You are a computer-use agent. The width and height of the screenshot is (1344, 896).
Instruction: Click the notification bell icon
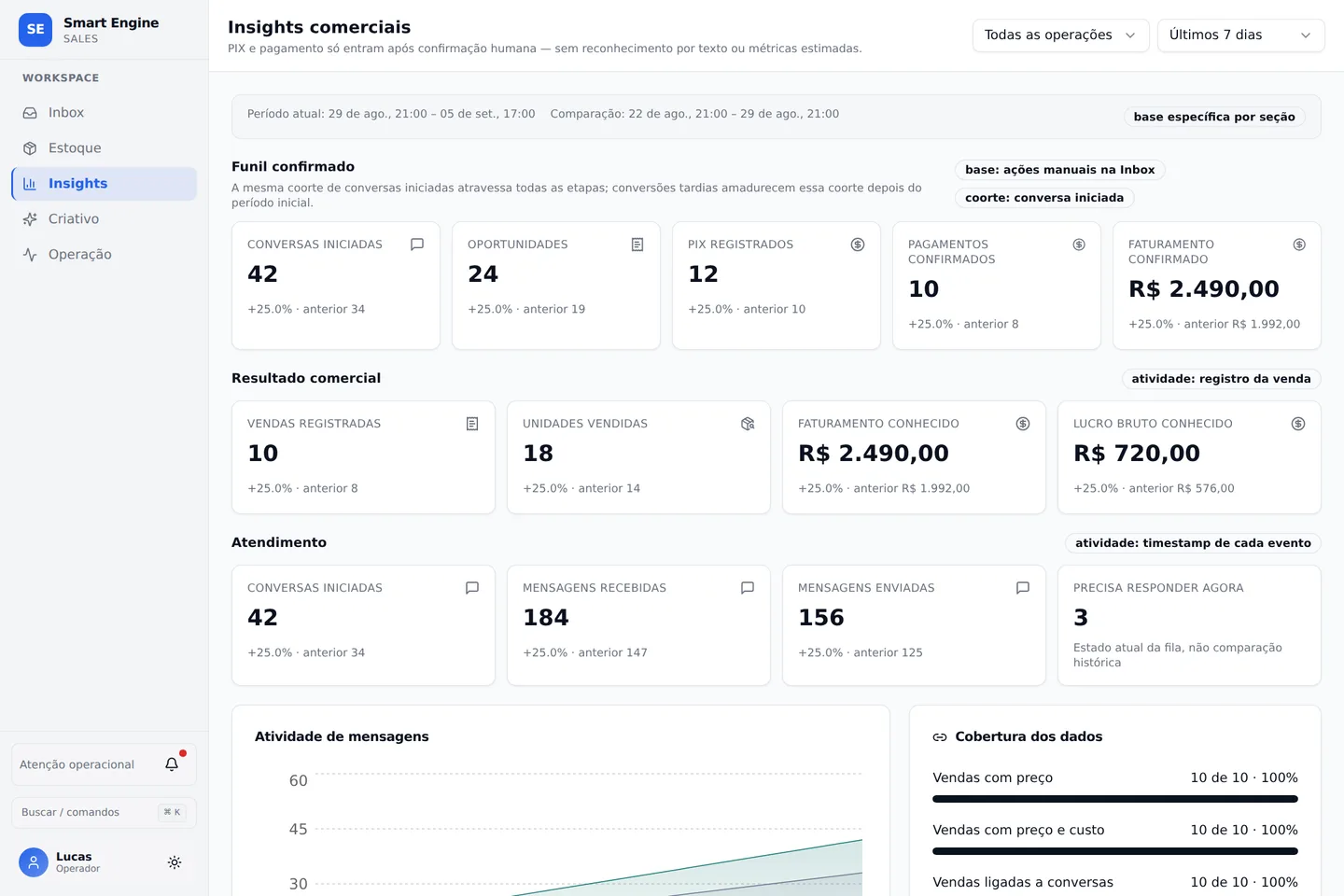[172, 764]
